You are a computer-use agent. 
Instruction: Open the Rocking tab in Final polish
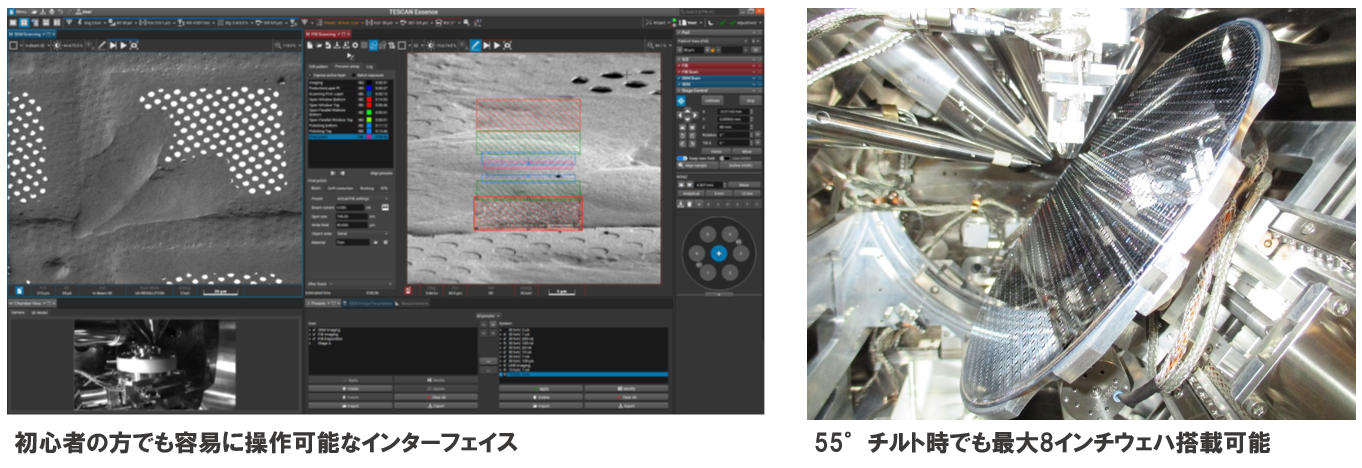pyautogui.click(x=366, y=188)
